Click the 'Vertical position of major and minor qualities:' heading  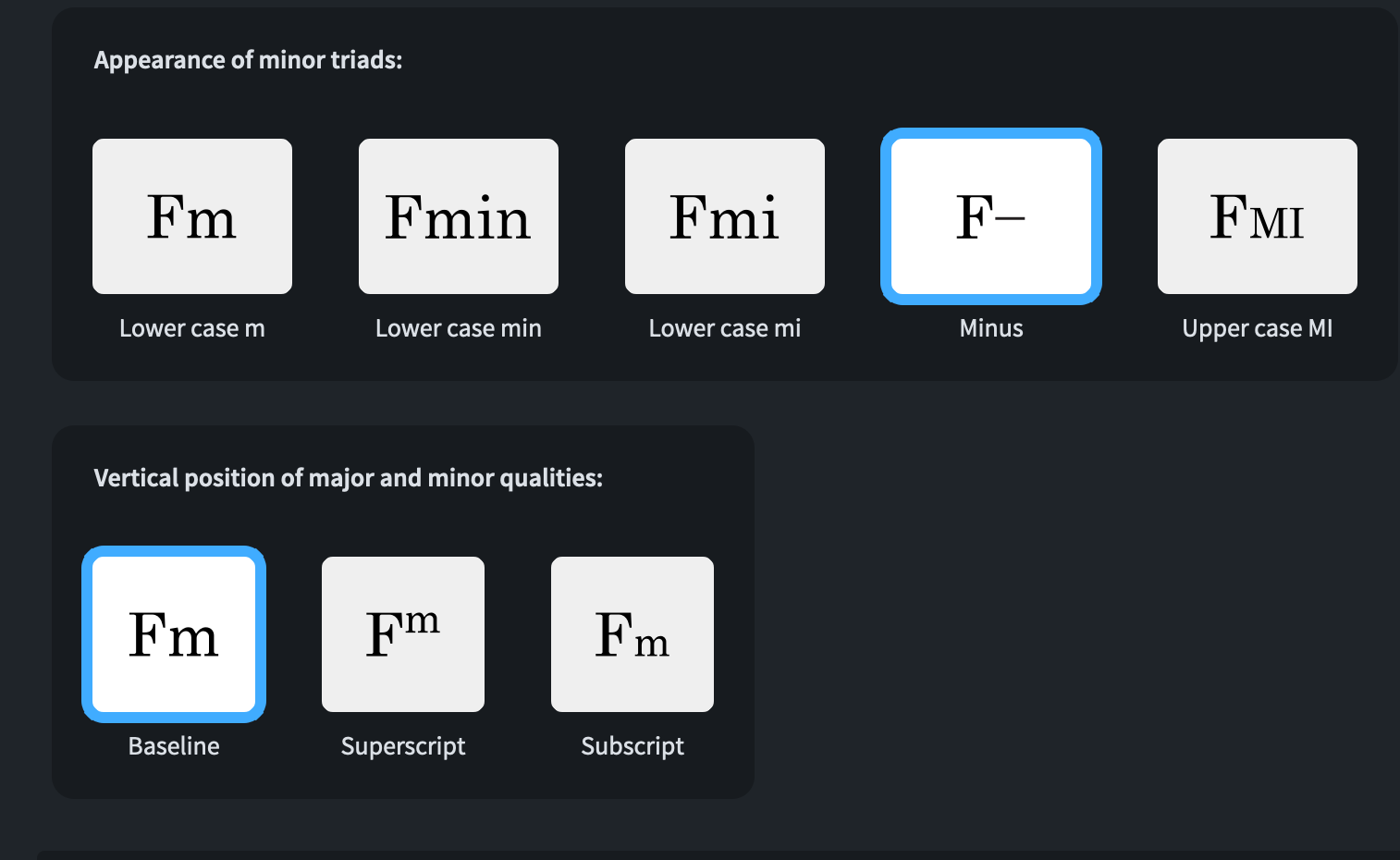348,478
